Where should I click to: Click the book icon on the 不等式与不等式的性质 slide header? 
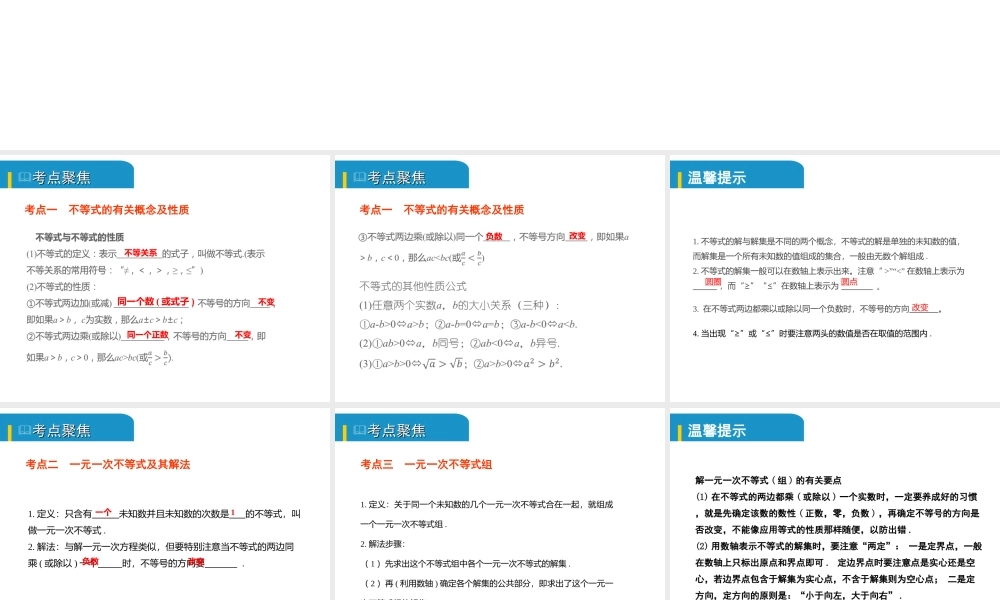click(25, 177)
